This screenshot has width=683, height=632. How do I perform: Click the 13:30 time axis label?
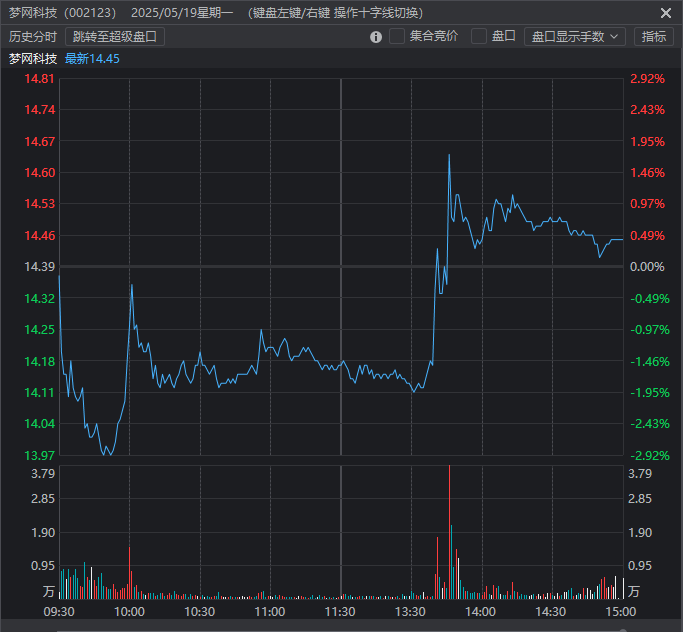click(411, 612)
